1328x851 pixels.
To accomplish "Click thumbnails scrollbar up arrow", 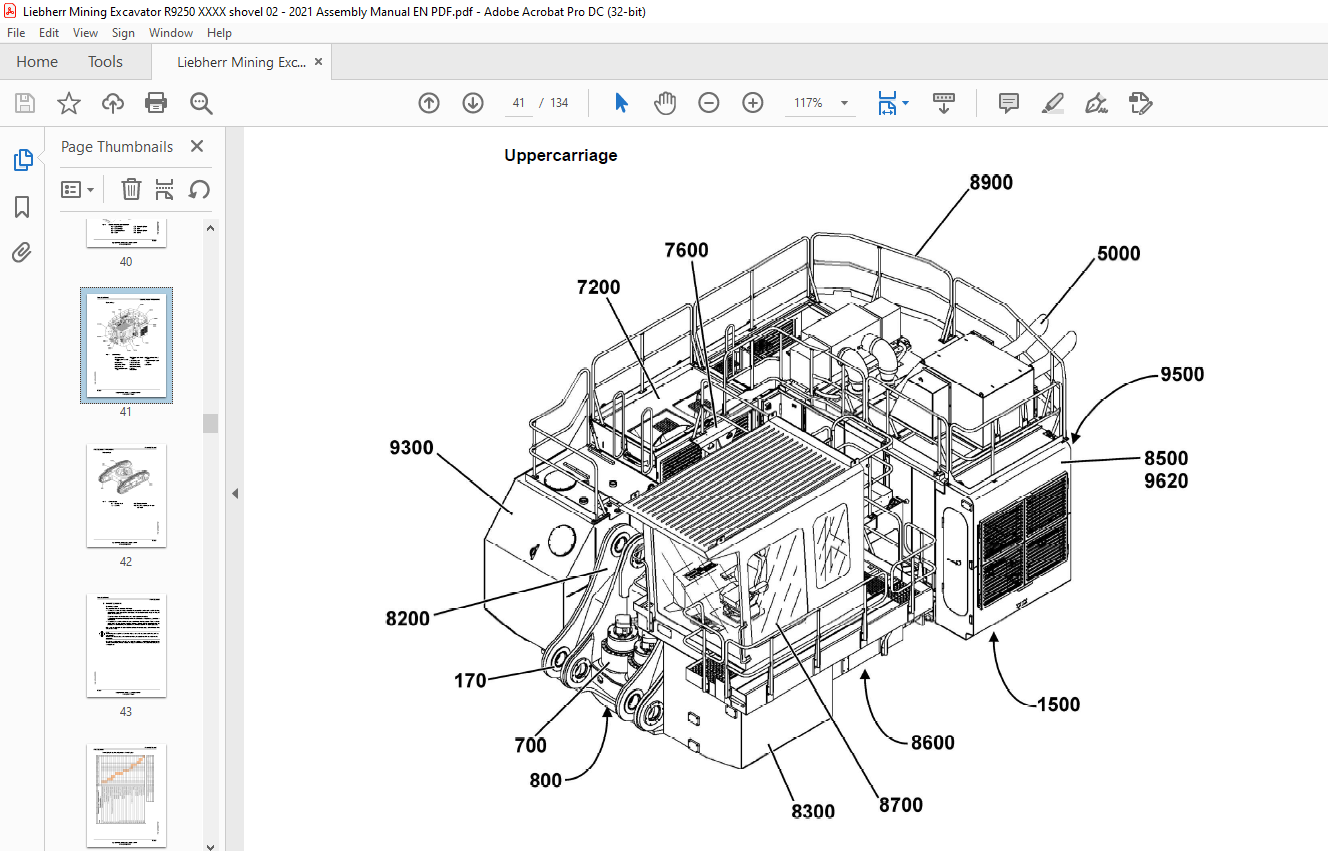I will [210, 228].
